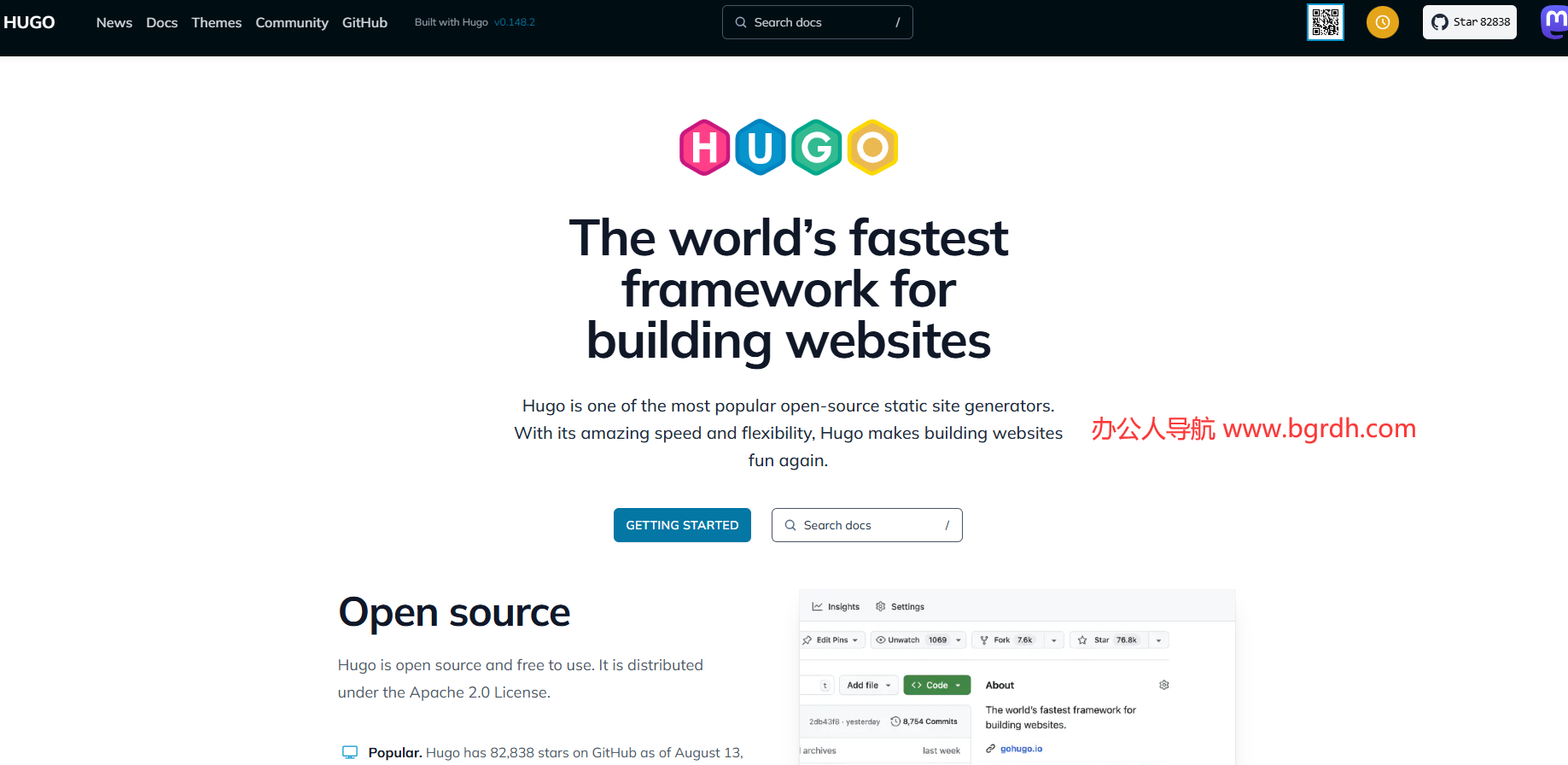The image size is (1568, 765).
Task: Click the Search docs box below headline
Action: (866, 525)
